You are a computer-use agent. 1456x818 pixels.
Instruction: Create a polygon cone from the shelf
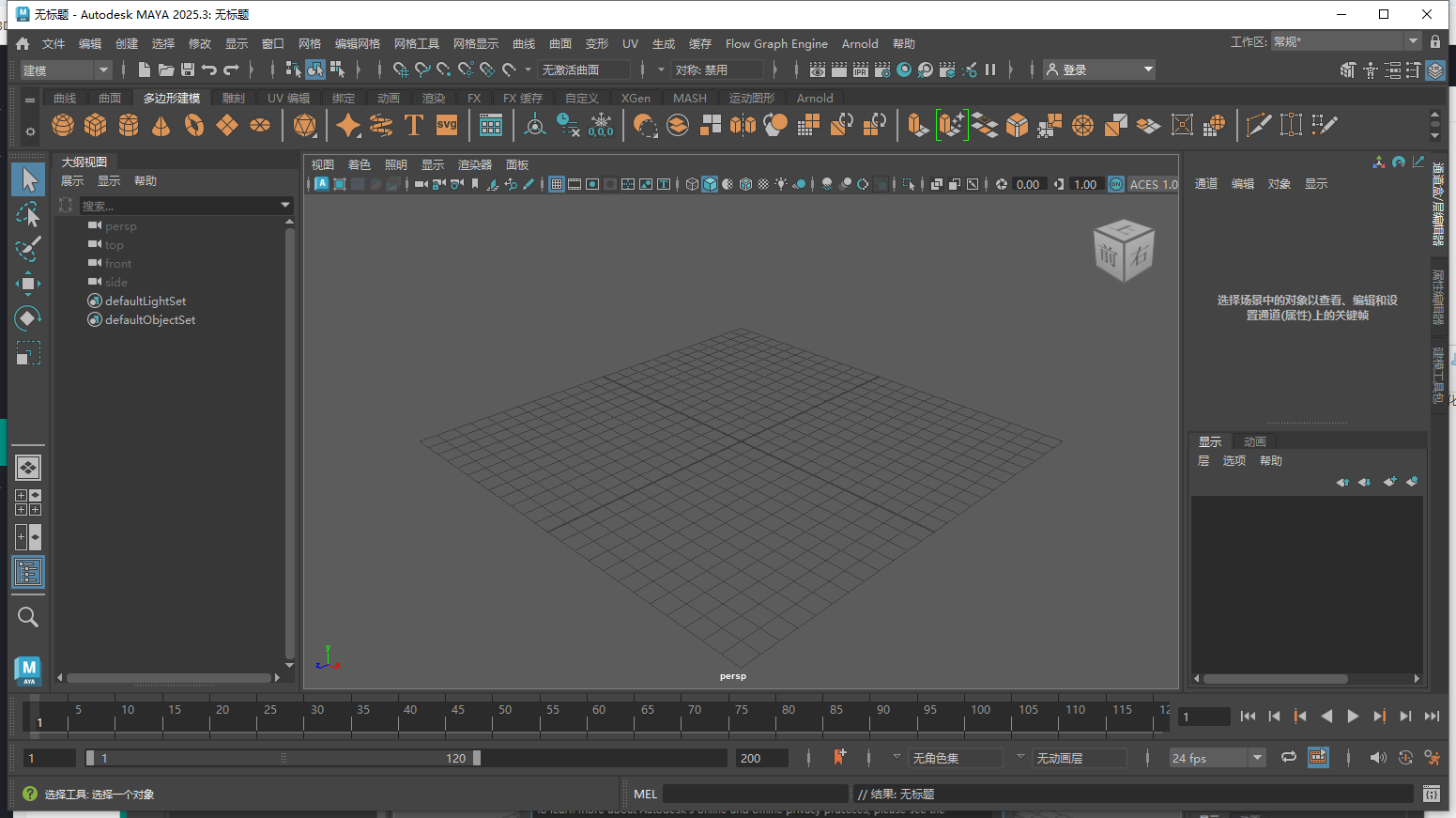tap(161, 125)
